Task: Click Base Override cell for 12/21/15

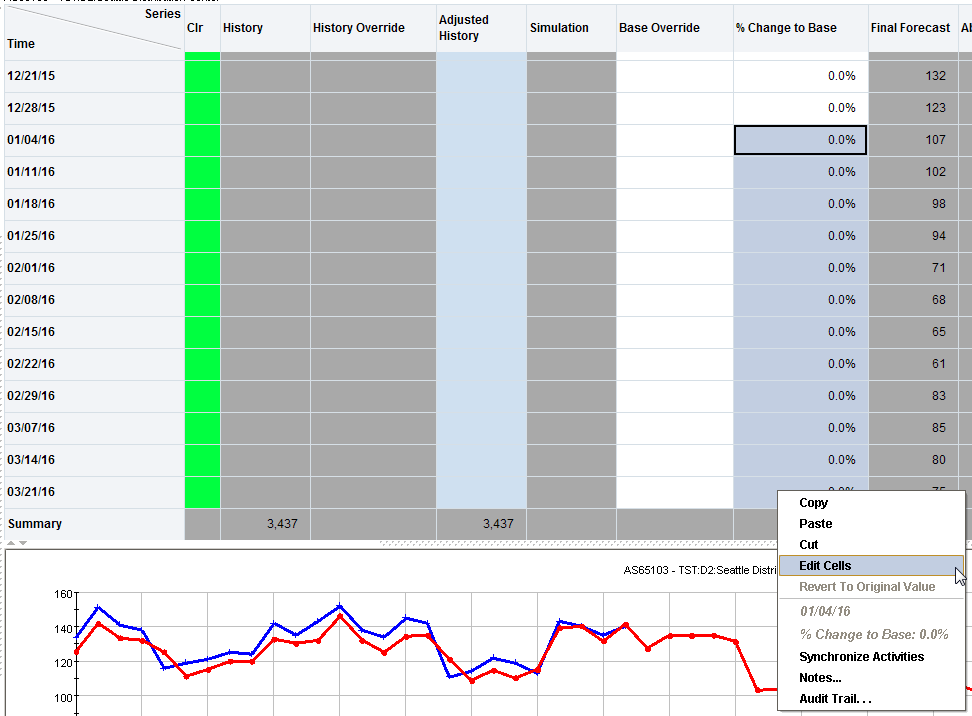Action: pyautogui.click(x=674, y=76)
